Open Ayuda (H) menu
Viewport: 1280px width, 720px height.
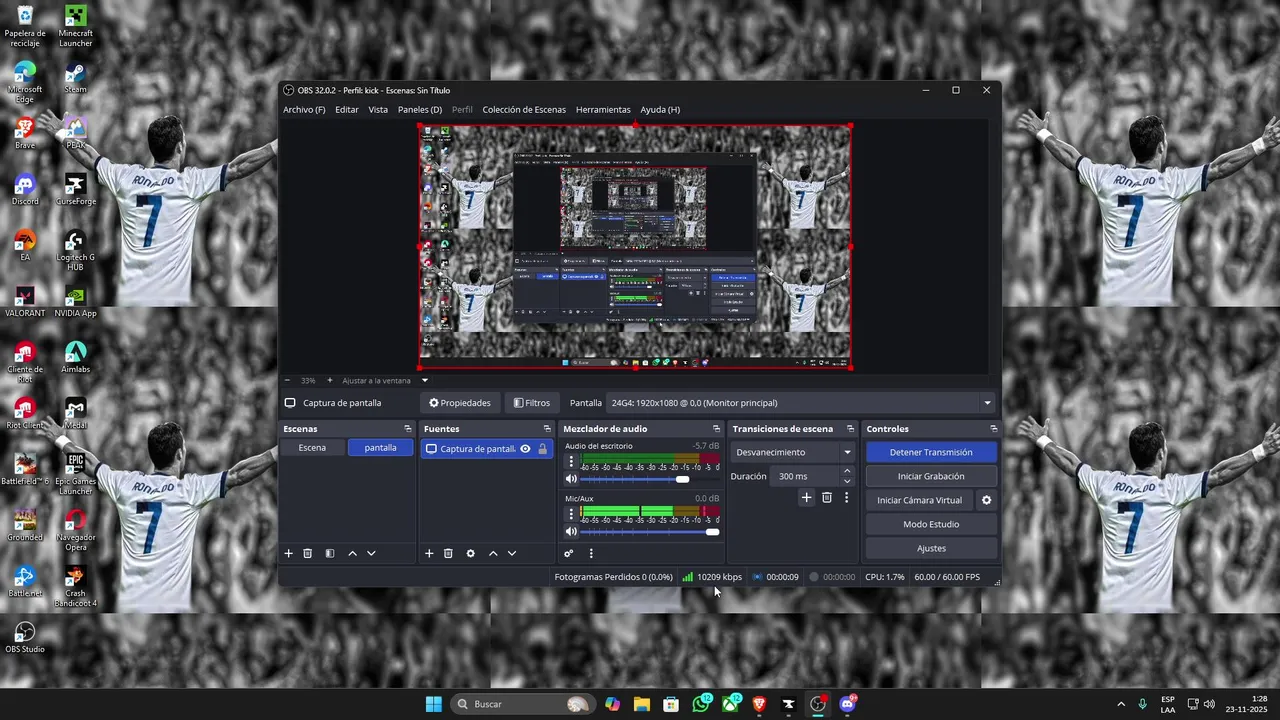[660, 109]
